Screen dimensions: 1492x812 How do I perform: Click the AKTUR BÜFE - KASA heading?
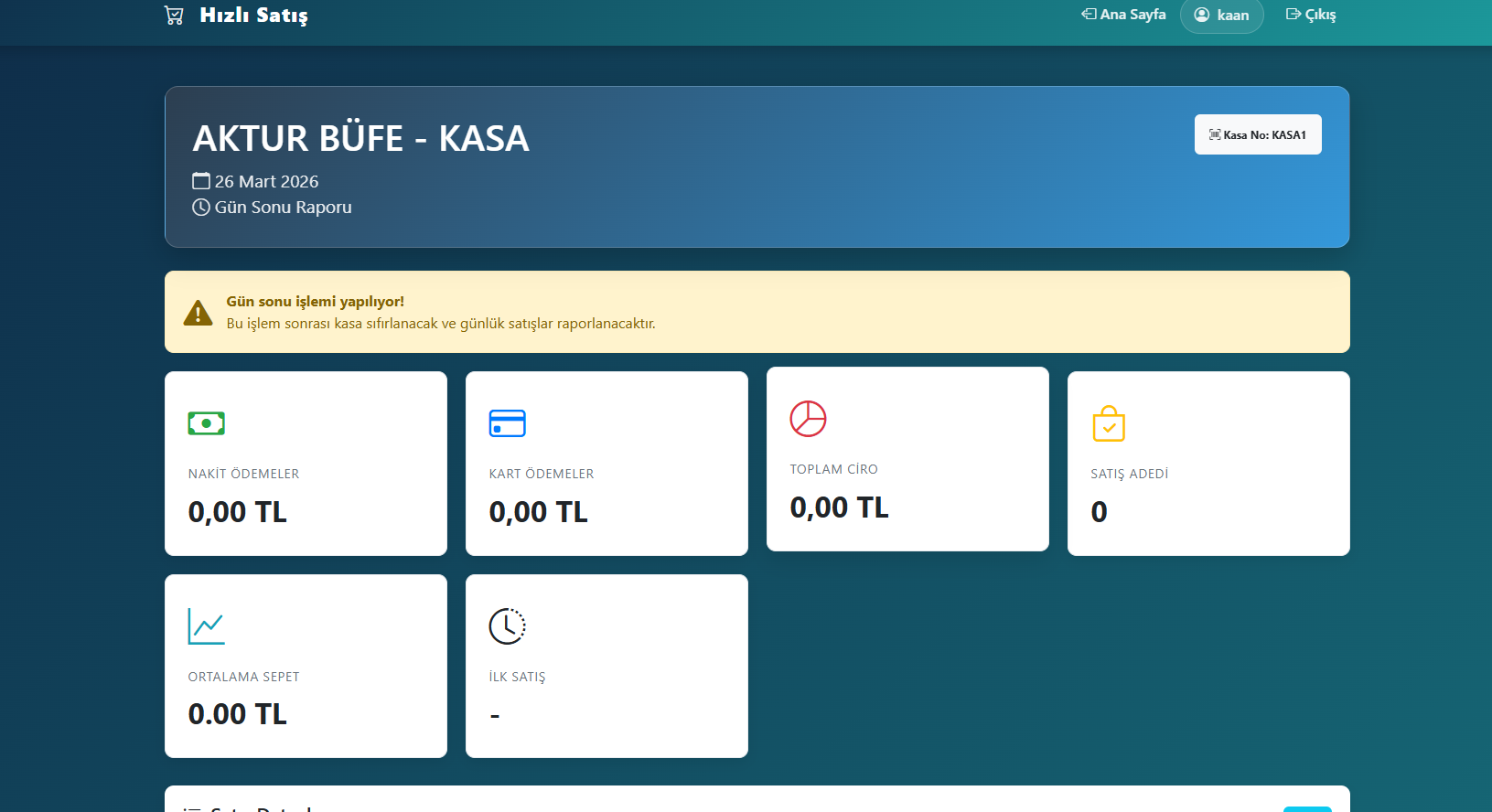[360, 139]
